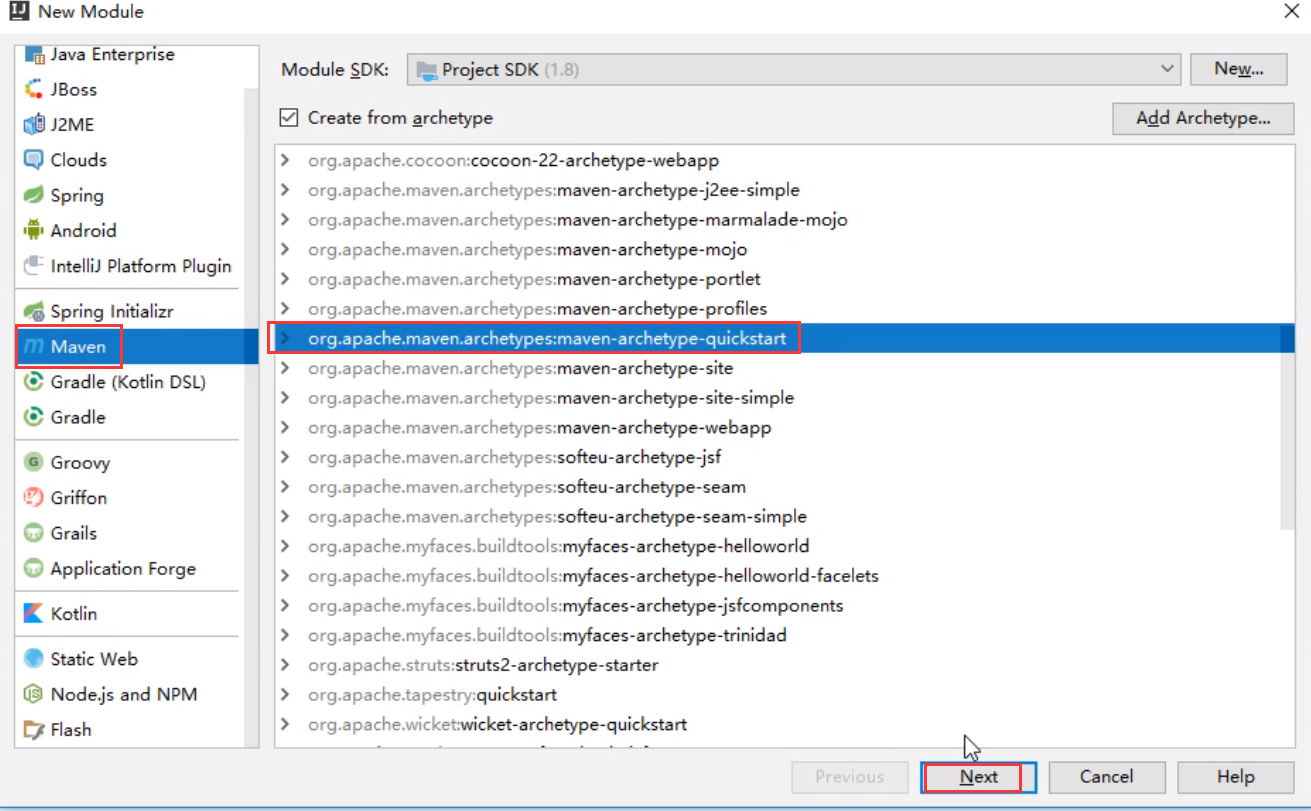Click the Add Archetype... button
This screenshot has width=1311, height=811.
click(1203, 118)
